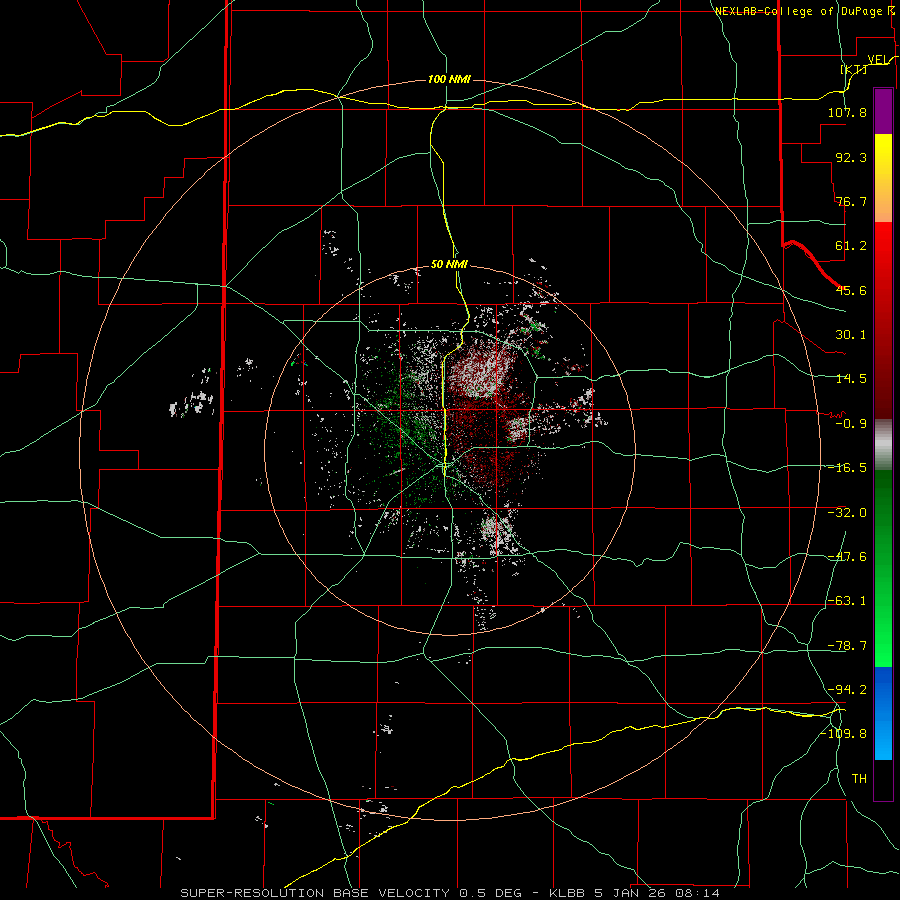This screenshot has width=900, height=900.
Task: Click the -63.1 scale value
Action: coord(847,601)
